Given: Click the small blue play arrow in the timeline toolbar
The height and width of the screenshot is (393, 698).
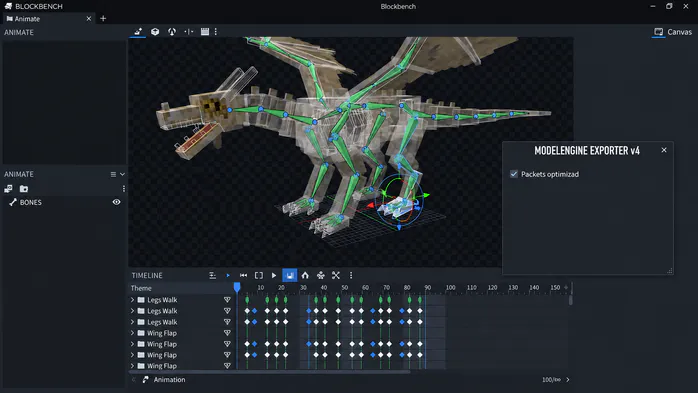Looking at the screenshot, I should [228, 276].
